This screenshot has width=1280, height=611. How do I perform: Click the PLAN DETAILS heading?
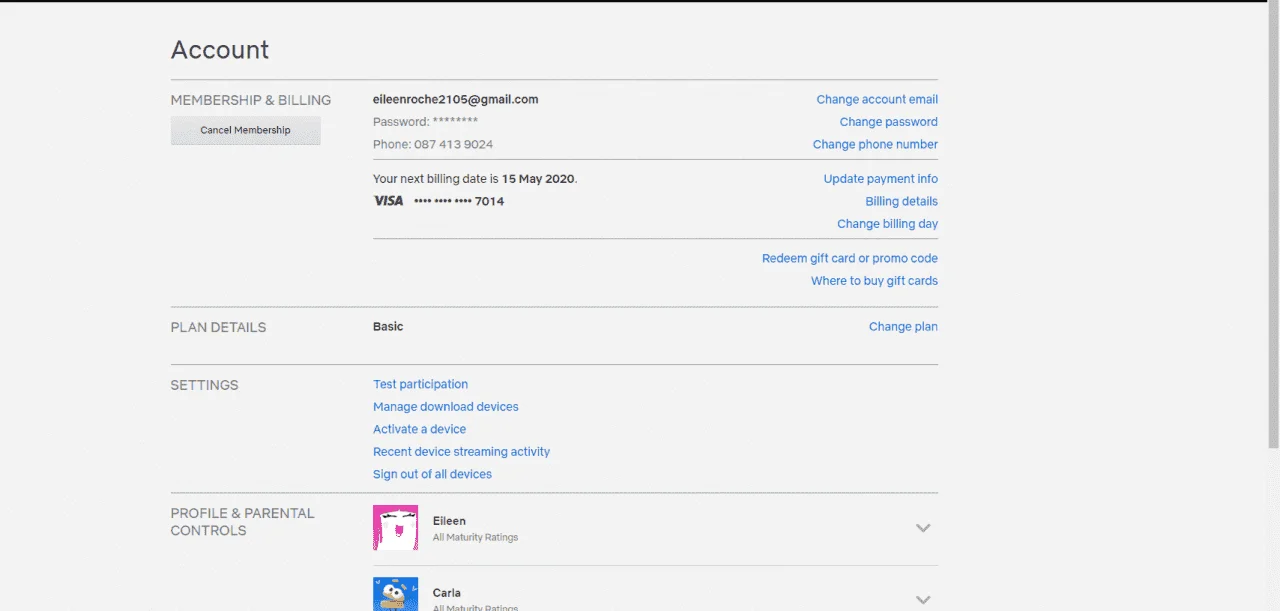tap(218, 328)
